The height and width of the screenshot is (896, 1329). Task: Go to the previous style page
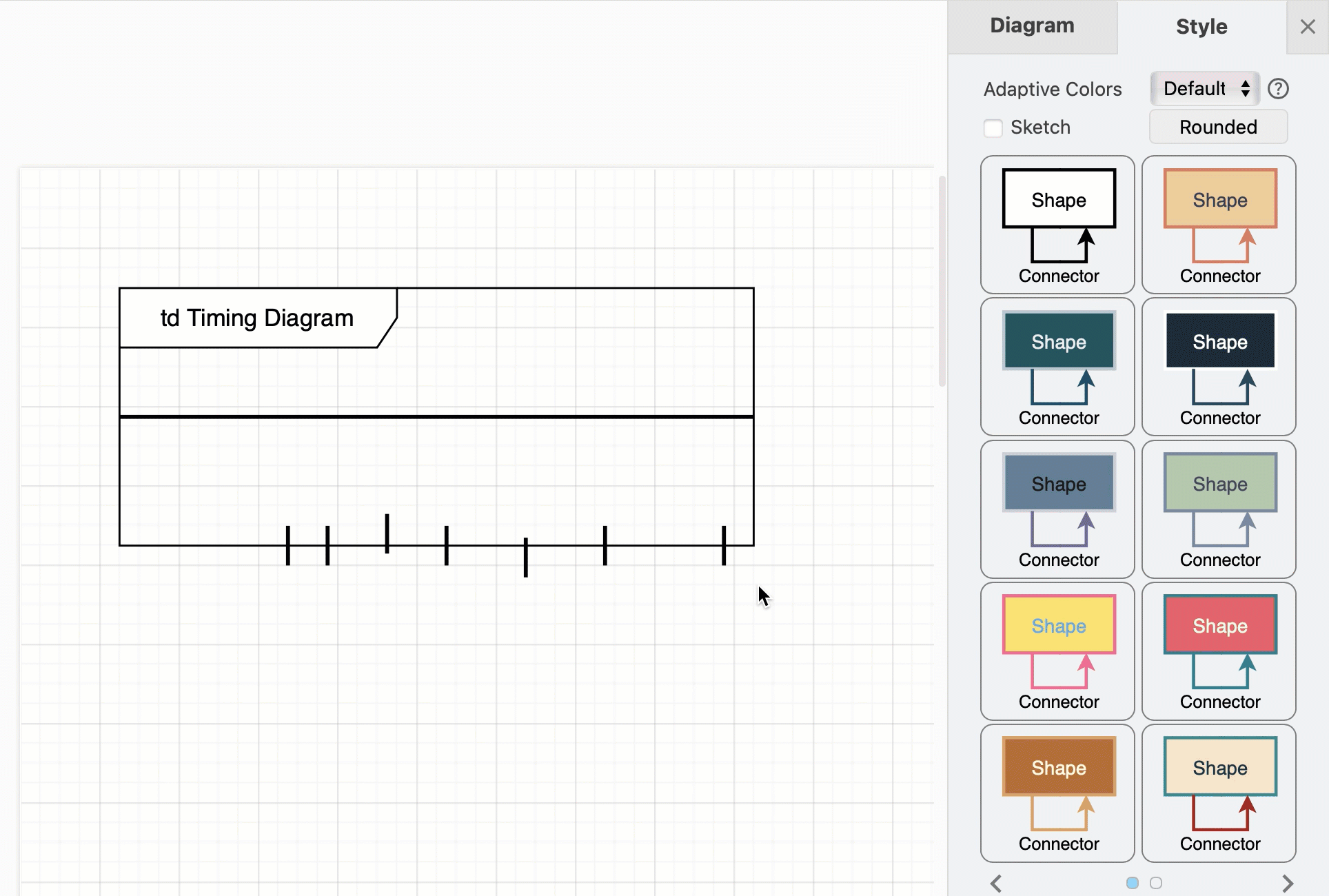pyautogui.click(x=995, y=883)
